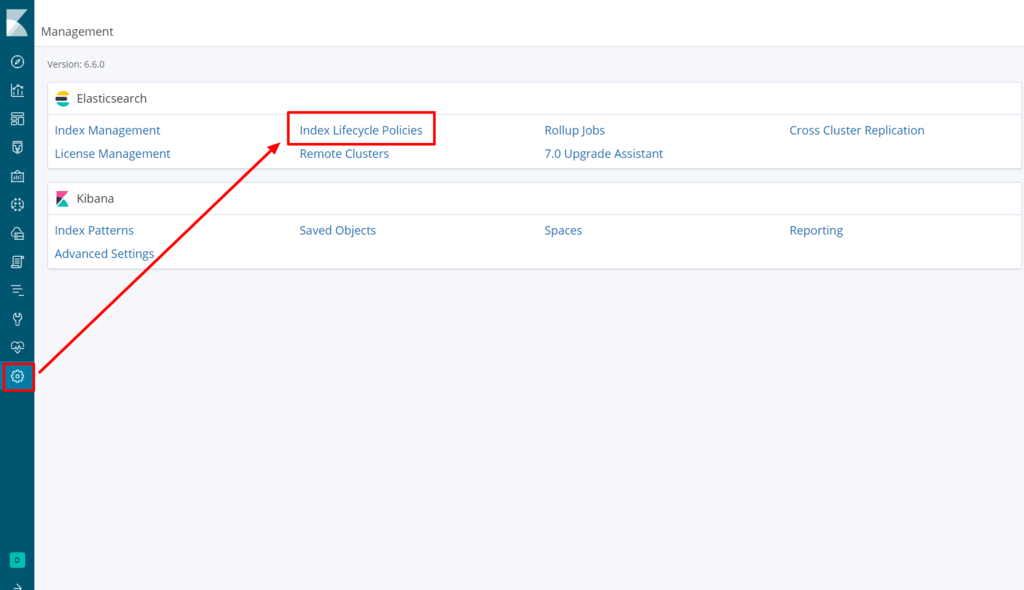
Task: Open Dev Tools via the wrench icon
Action: click(18, 319)
